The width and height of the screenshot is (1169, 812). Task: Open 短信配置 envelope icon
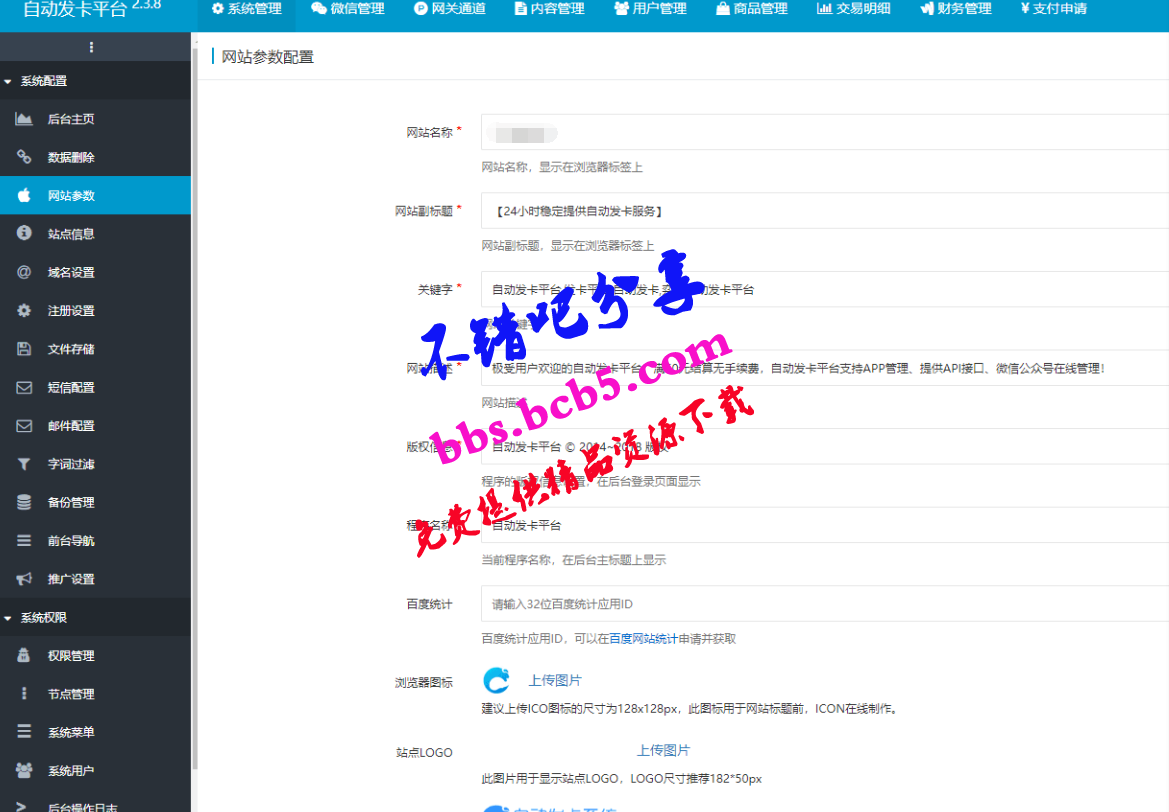24,387
